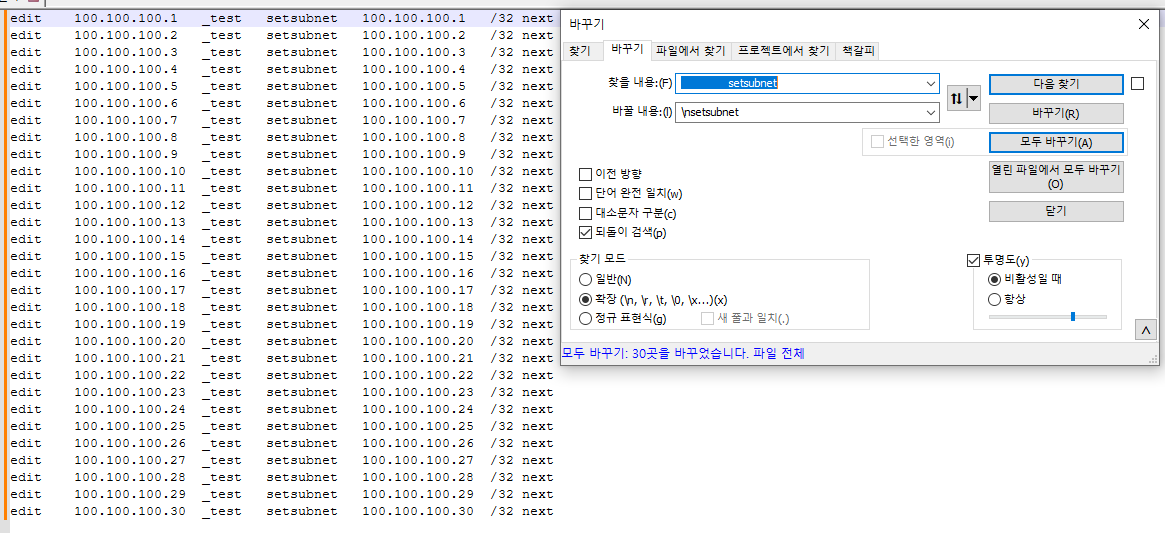Open the 프로젝트에서 찾기 tab
This screenshot has width=1165, height=533.
(x=782, y=51)
